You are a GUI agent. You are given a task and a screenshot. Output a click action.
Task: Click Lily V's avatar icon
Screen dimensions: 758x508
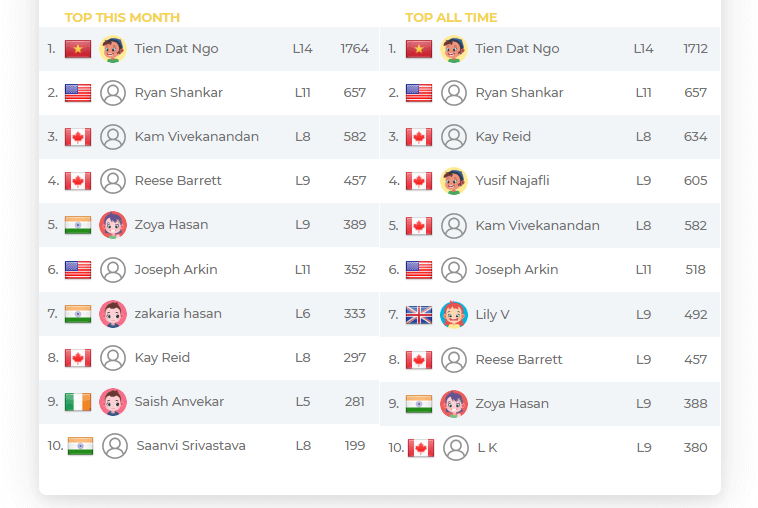click(453, 315)
